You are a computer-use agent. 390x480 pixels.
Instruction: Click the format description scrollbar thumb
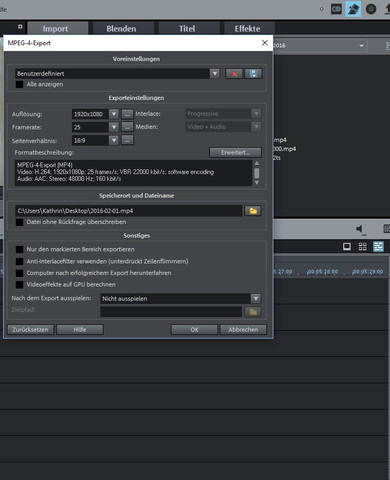tap(257, 173)
